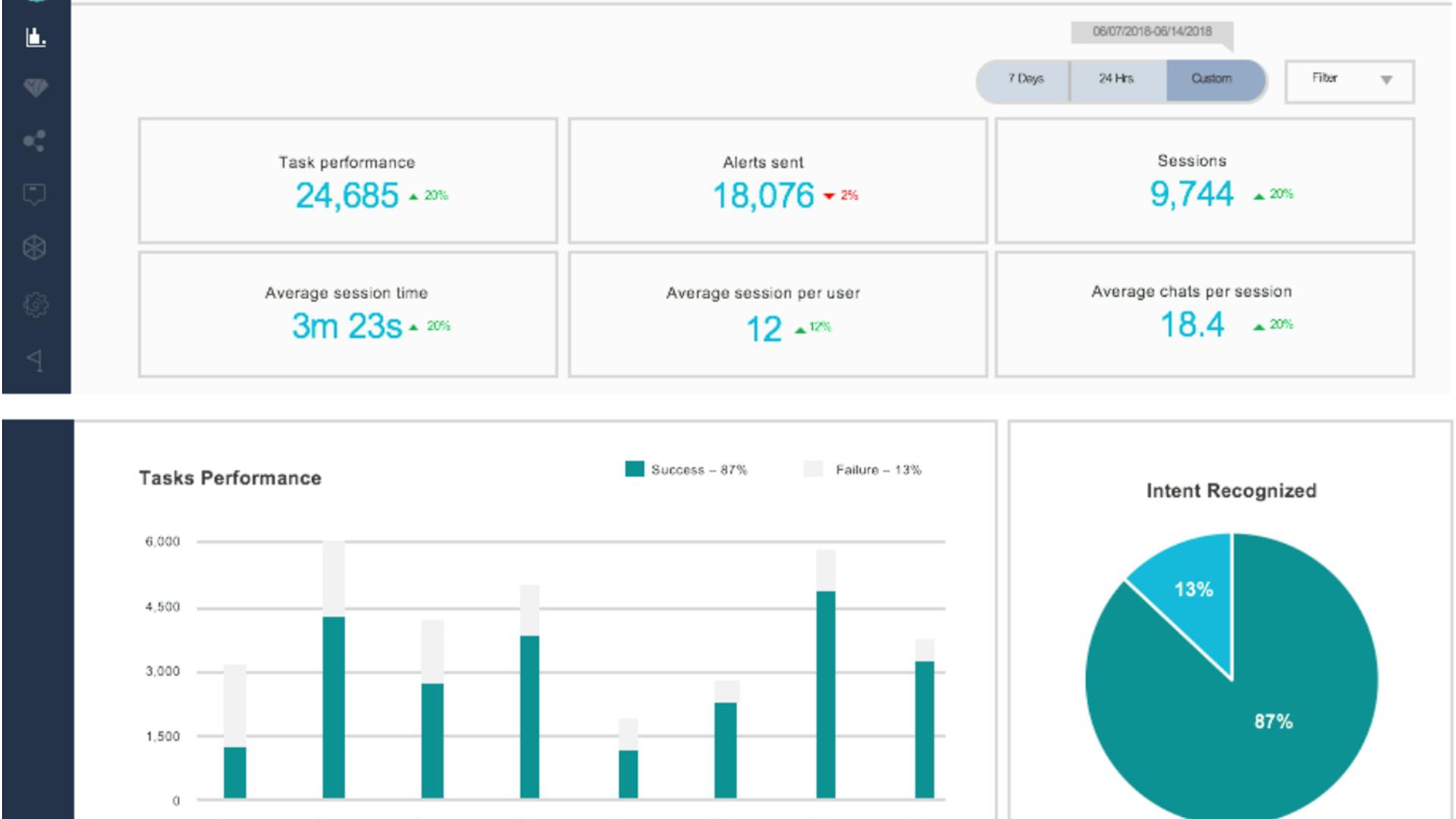The width and height of the screenshot is (1456, 819).
Task: Open the analytics bar chart sidebar icon
Action: pyautogui.click(x=36, y=36)
